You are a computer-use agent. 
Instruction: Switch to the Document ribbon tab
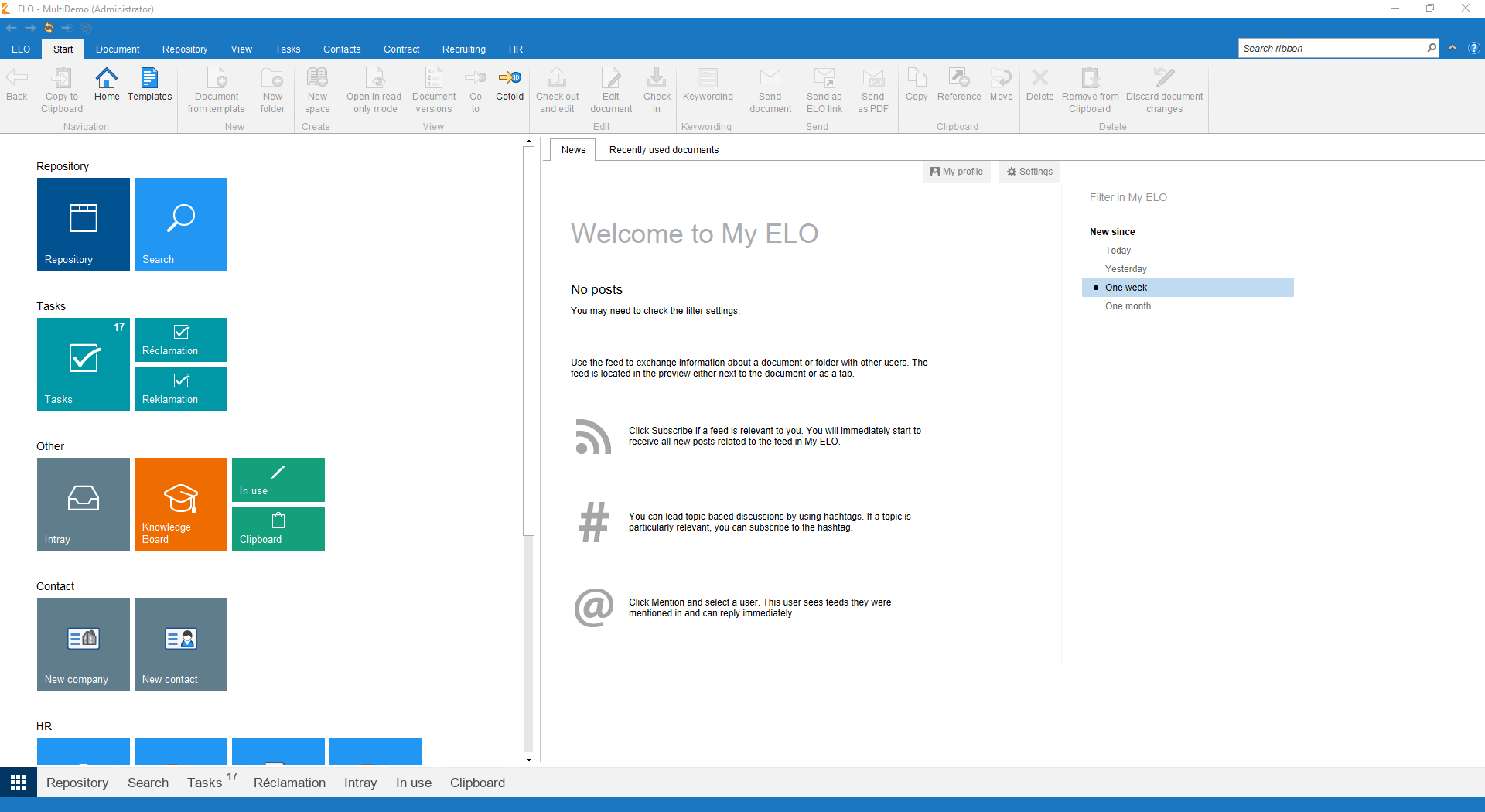pyautogui.click(x=118, y=49)
